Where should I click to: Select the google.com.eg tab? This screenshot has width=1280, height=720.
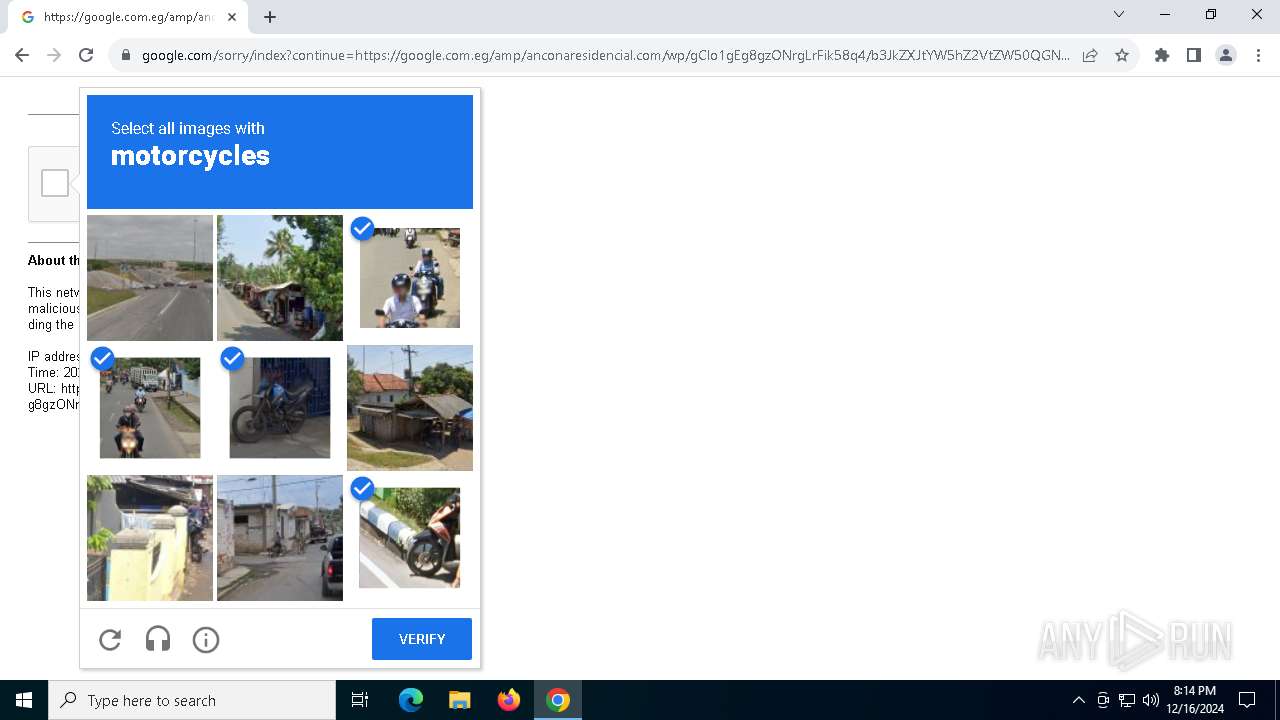[x=128, y=17]
